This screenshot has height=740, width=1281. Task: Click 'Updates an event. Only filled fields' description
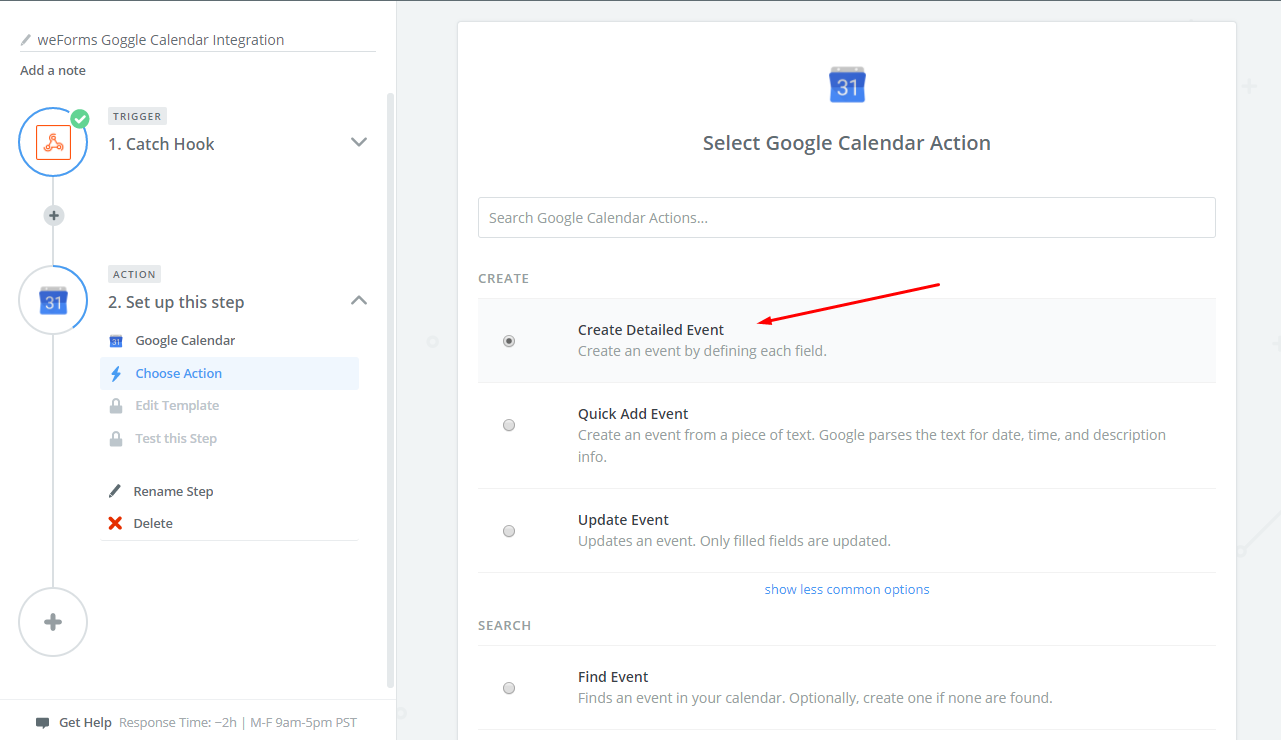[x=734, y=541]
